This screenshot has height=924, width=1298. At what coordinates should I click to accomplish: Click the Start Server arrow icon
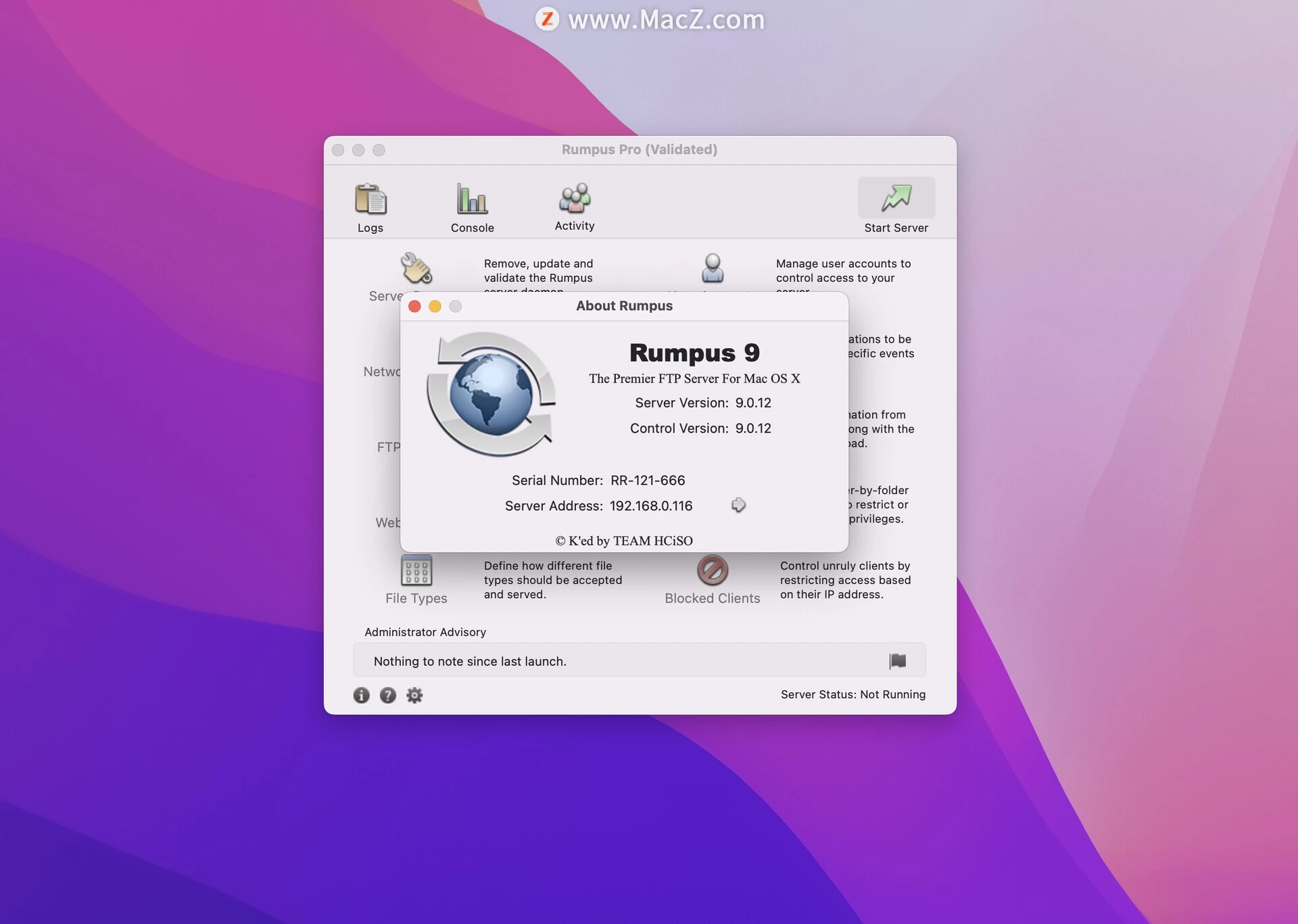pos(896,198)
